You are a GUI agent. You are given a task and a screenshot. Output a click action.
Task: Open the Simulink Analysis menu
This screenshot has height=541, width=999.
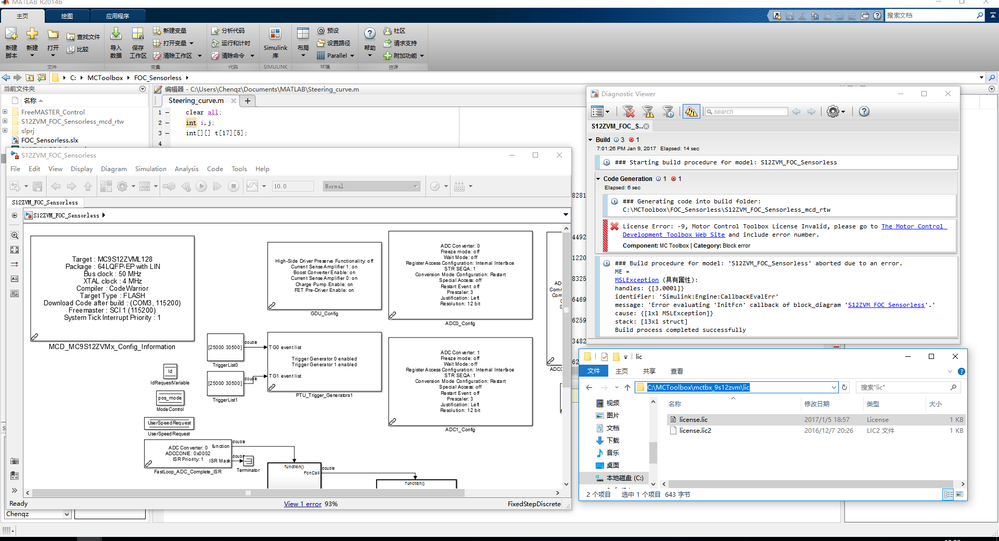pos(186,169)
